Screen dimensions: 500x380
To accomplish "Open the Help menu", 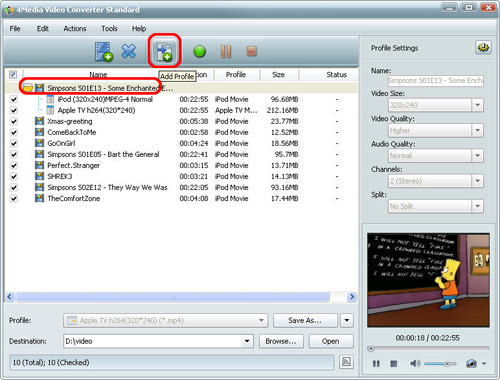I will [139, 29].
